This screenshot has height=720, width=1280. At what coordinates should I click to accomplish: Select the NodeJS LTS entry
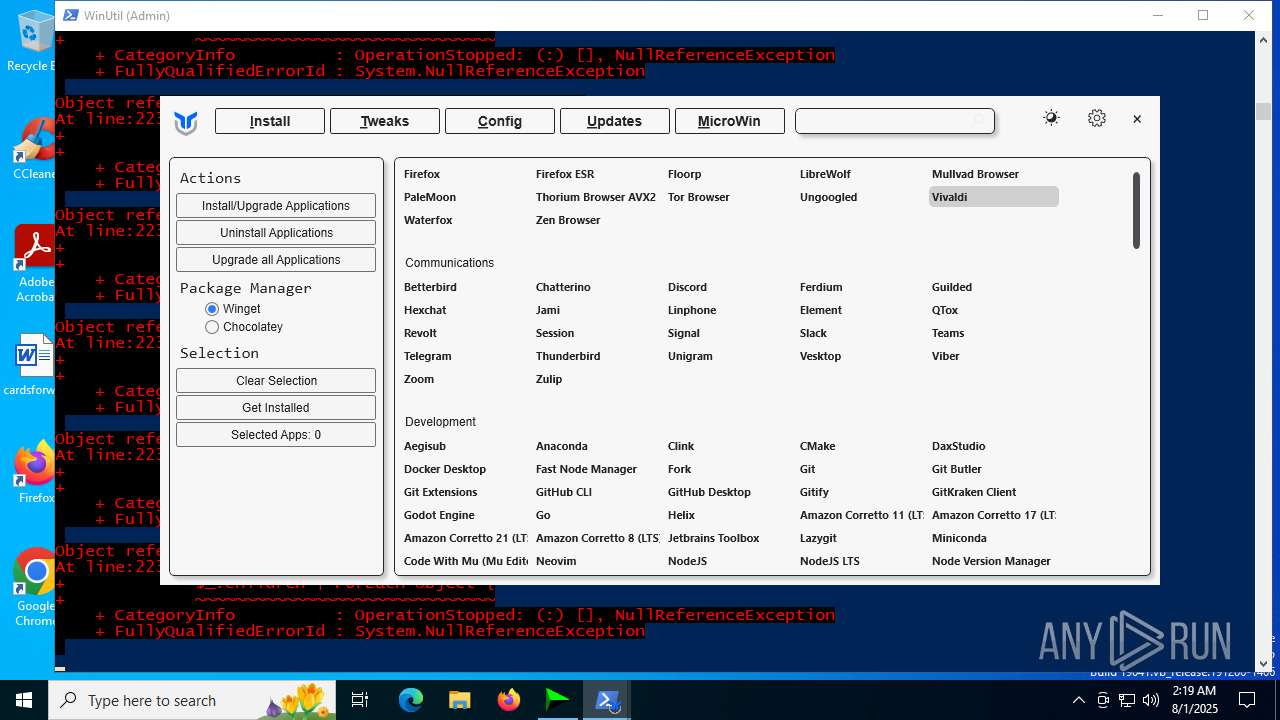[830, 561]
